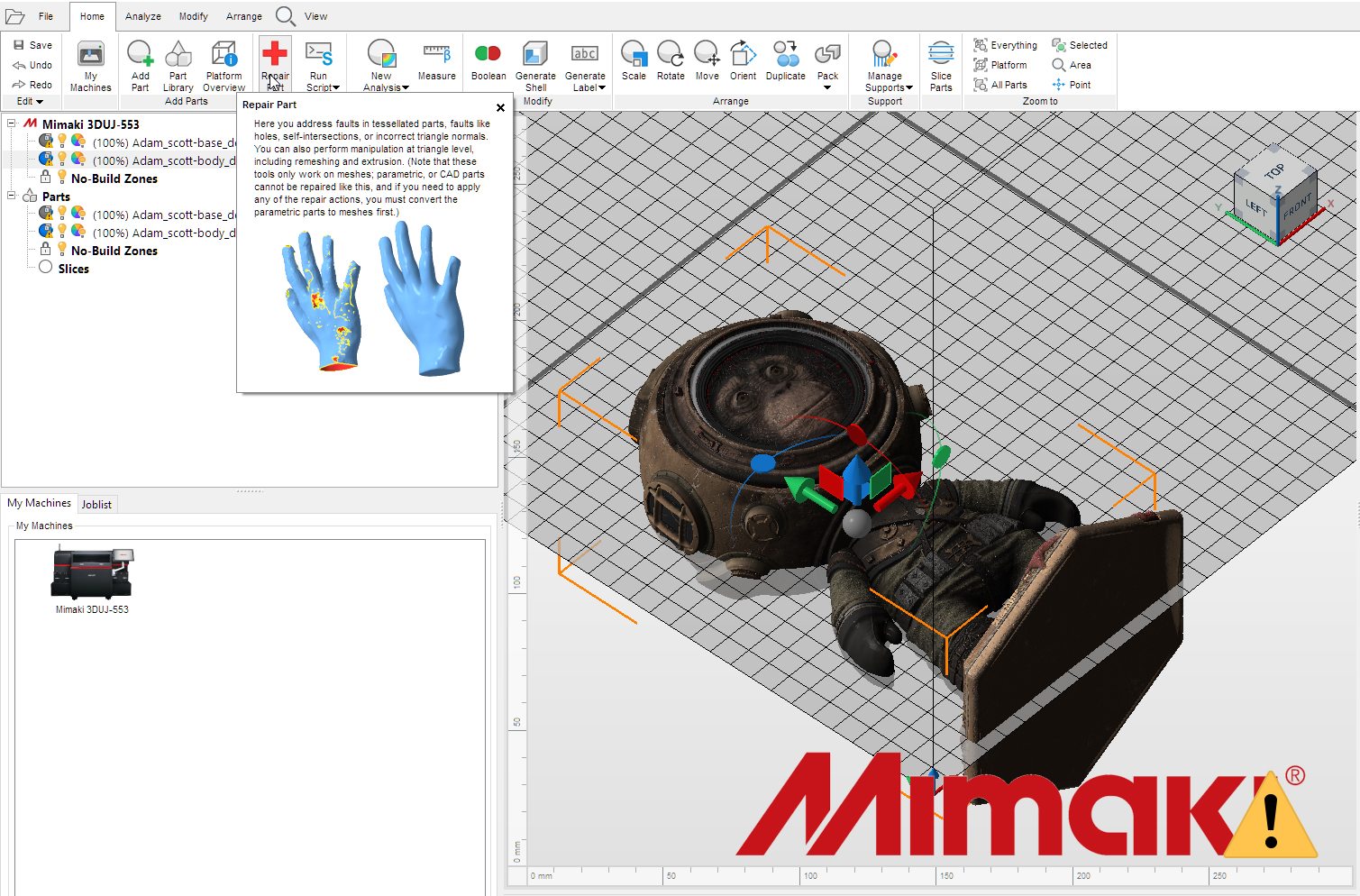Viewport: 1360px width, 896px height.
Task: Toggle bulb visibility of Adam_scott-base under Mimaki 3DUJ-553
Action: [62, 141]
